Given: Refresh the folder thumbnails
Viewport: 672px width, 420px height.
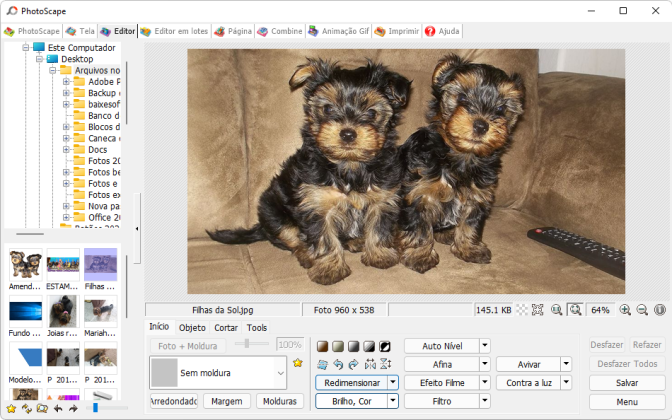Looking at the screenshot, I should [x=27, y=408].
